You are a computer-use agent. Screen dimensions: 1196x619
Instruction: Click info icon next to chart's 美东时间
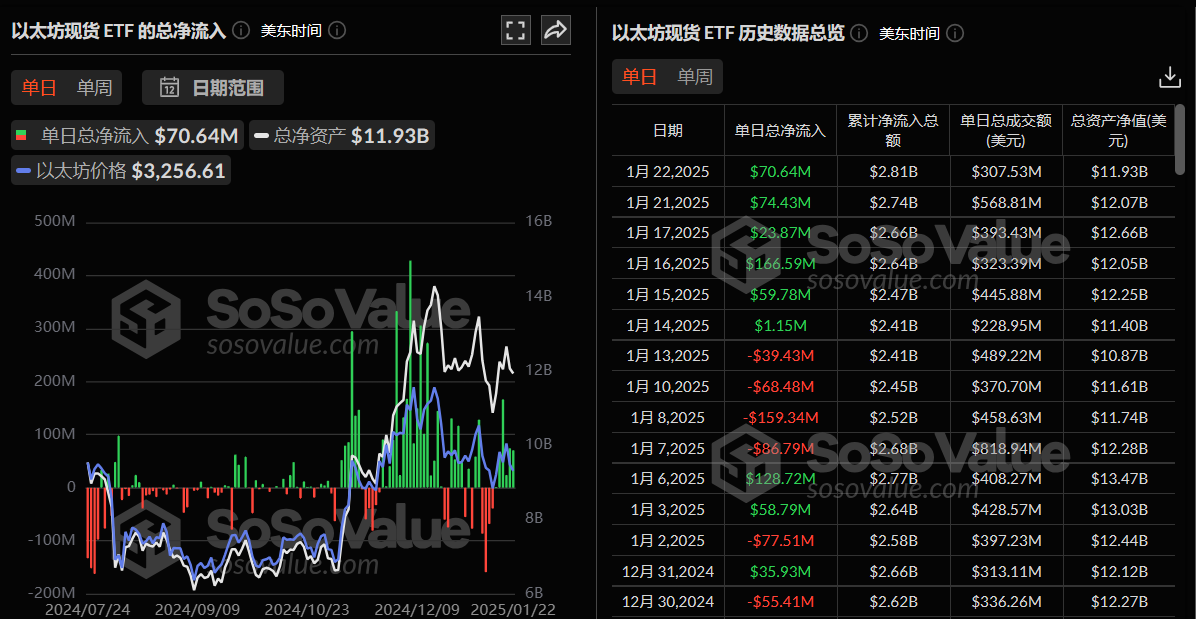coord(337,30)
